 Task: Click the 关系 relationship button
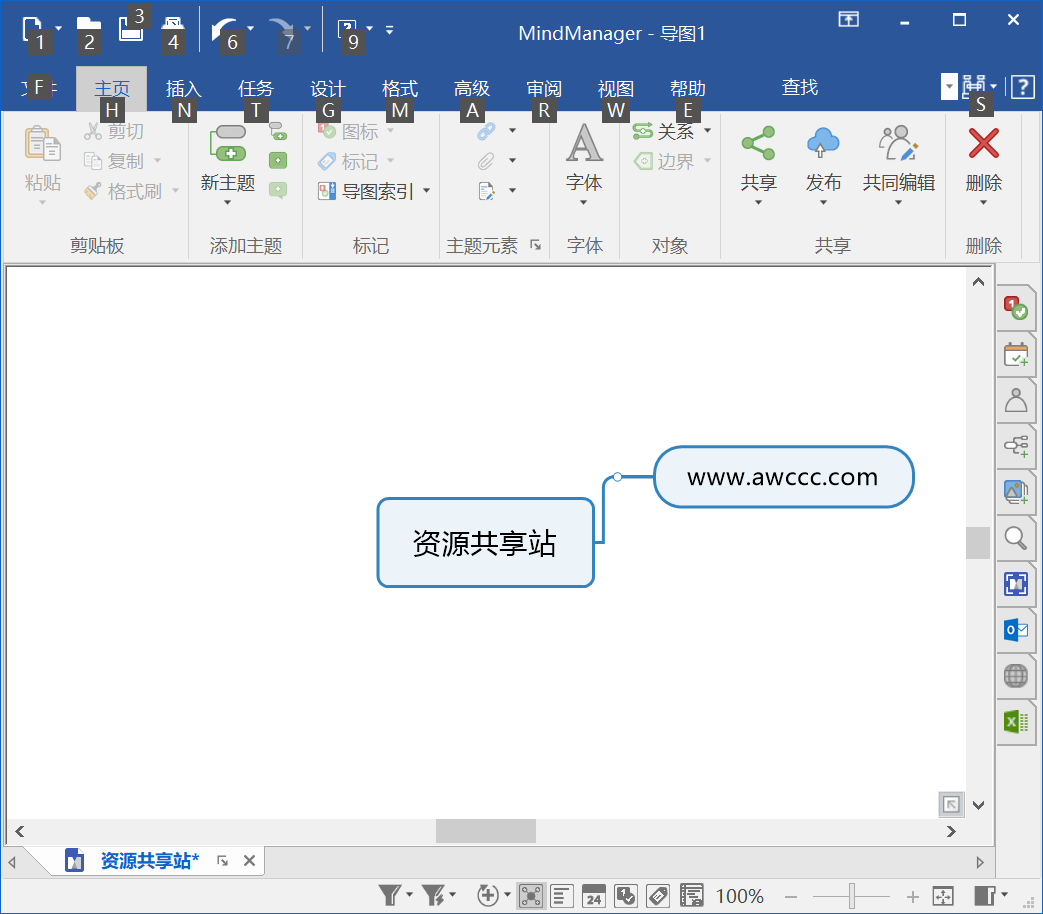(x=663, y=131)
